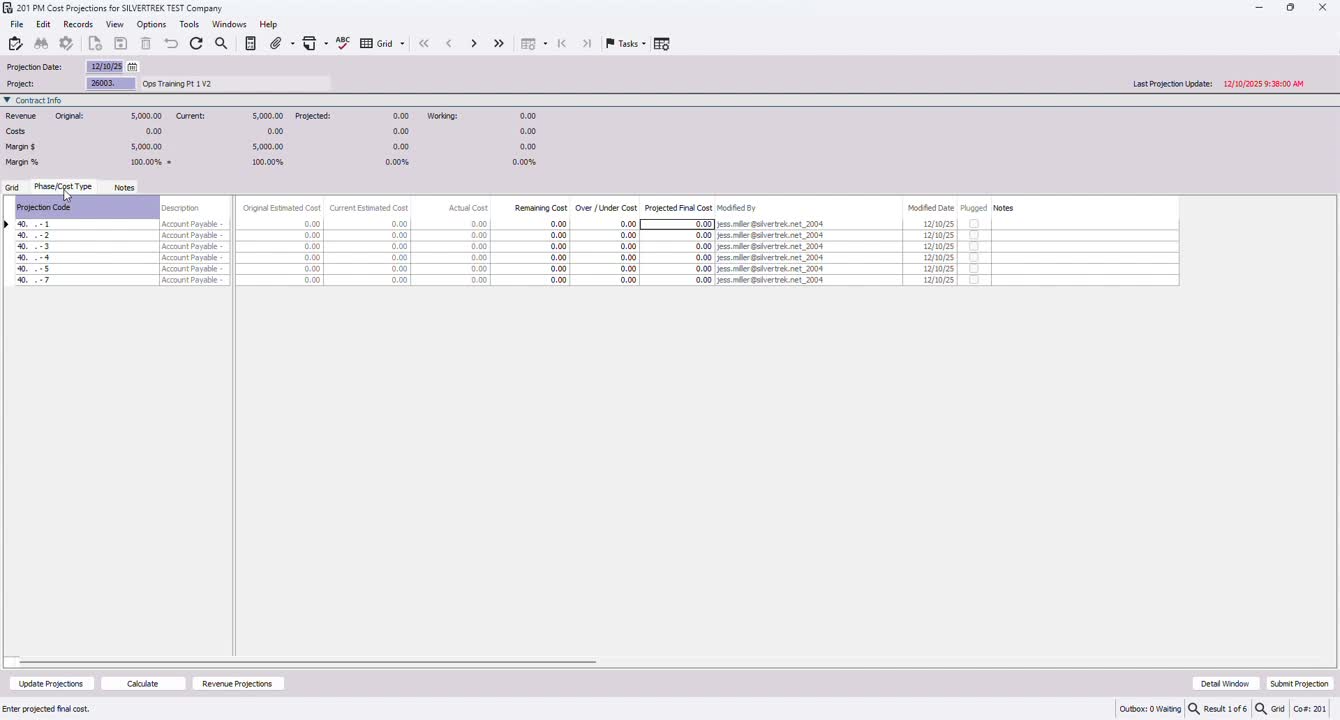Click the status bar magnifier before Grid
The height and width of the screenshot is (720, 1340).
pyautogui.click(x=1261, y=709)
